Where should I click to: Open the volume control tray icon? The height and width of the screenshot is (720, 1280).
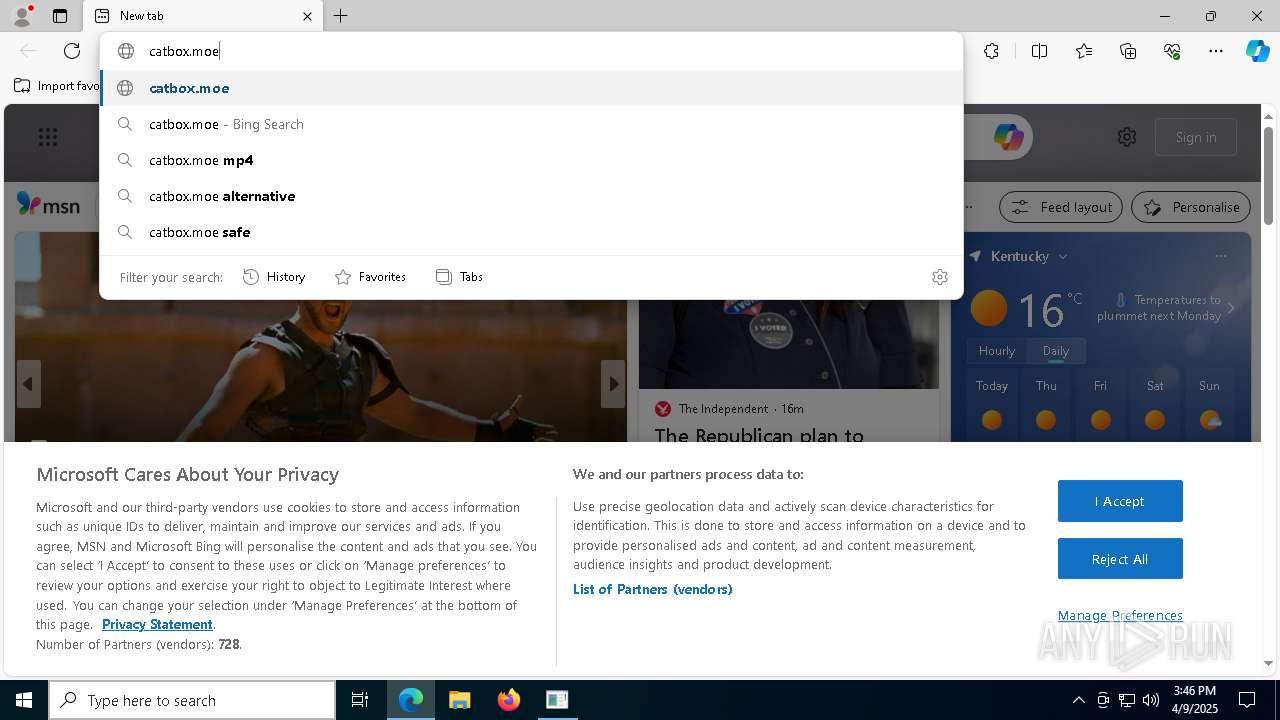pos(1151,700)
